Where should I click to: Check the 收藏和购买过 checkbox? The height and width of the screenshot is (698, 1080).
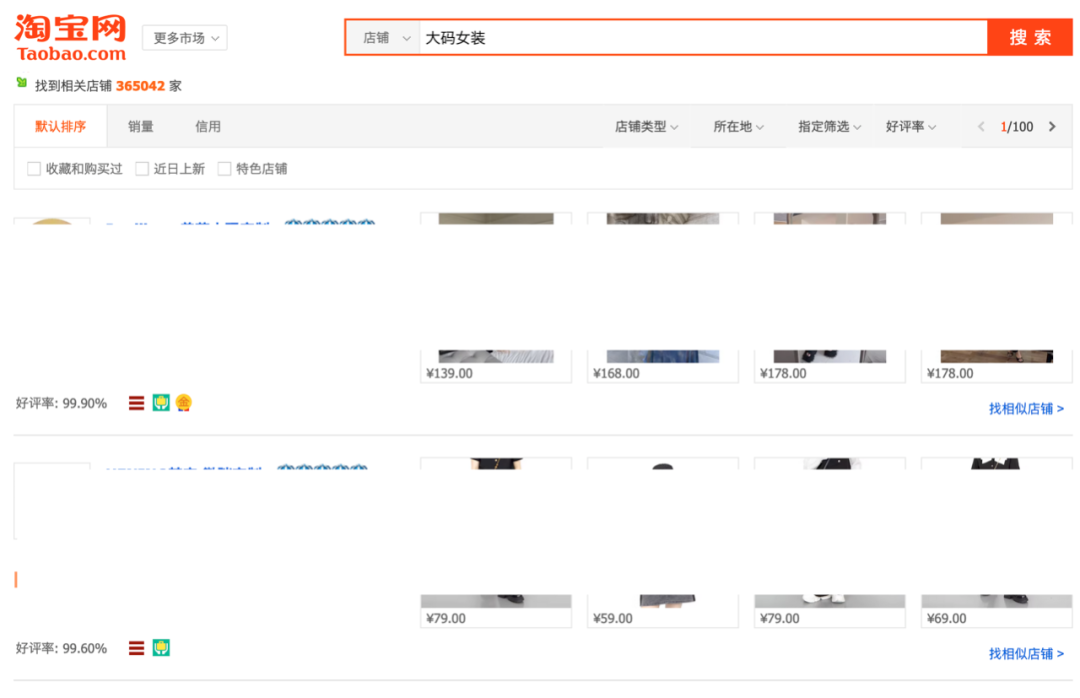tap(34, 169)
